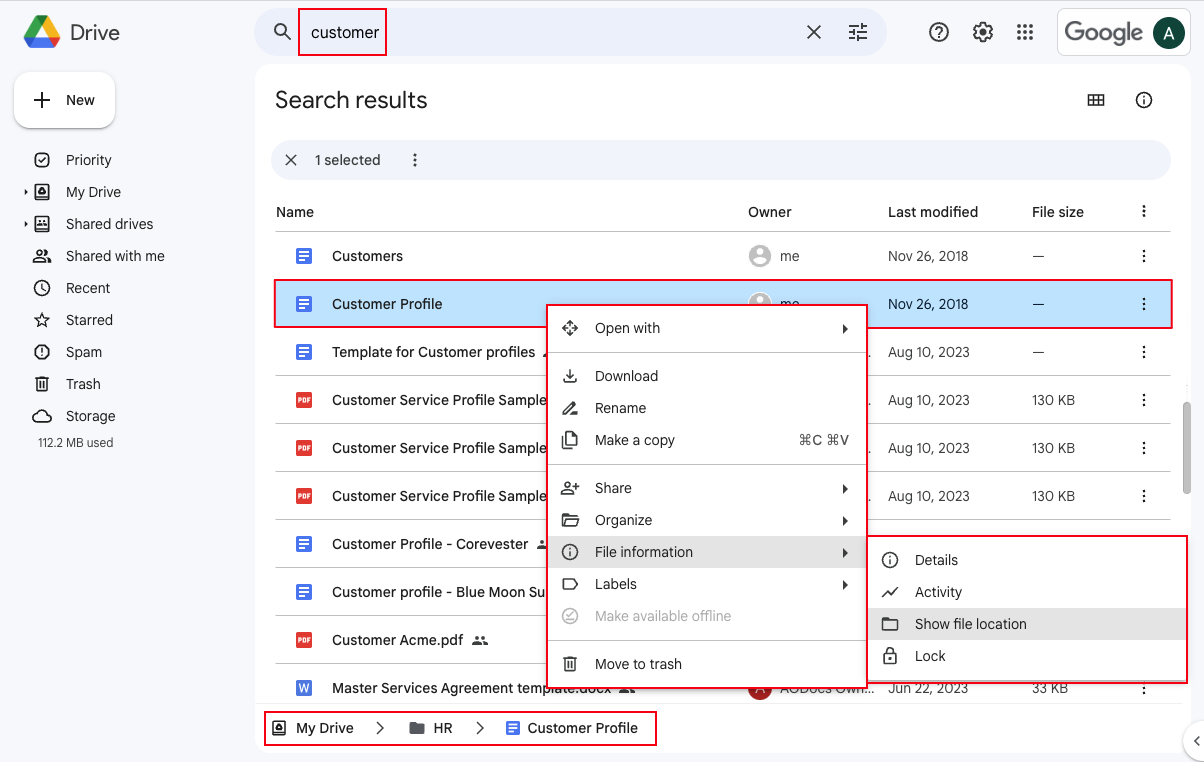Image resolution: width=1204 pixels, height=762 pixels.
Task: Click More actions for Customers row
Action: (x=1144, y=256)
